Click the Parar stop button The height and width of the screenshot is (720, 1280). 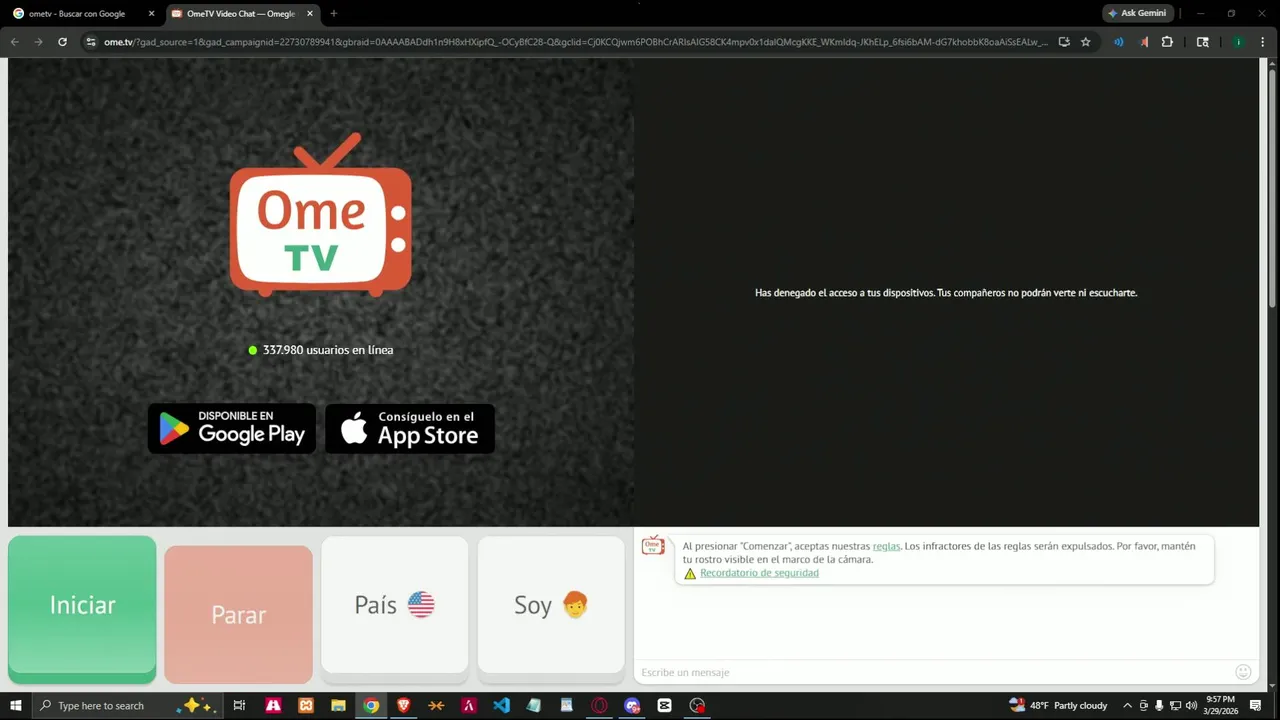point(238,614)
